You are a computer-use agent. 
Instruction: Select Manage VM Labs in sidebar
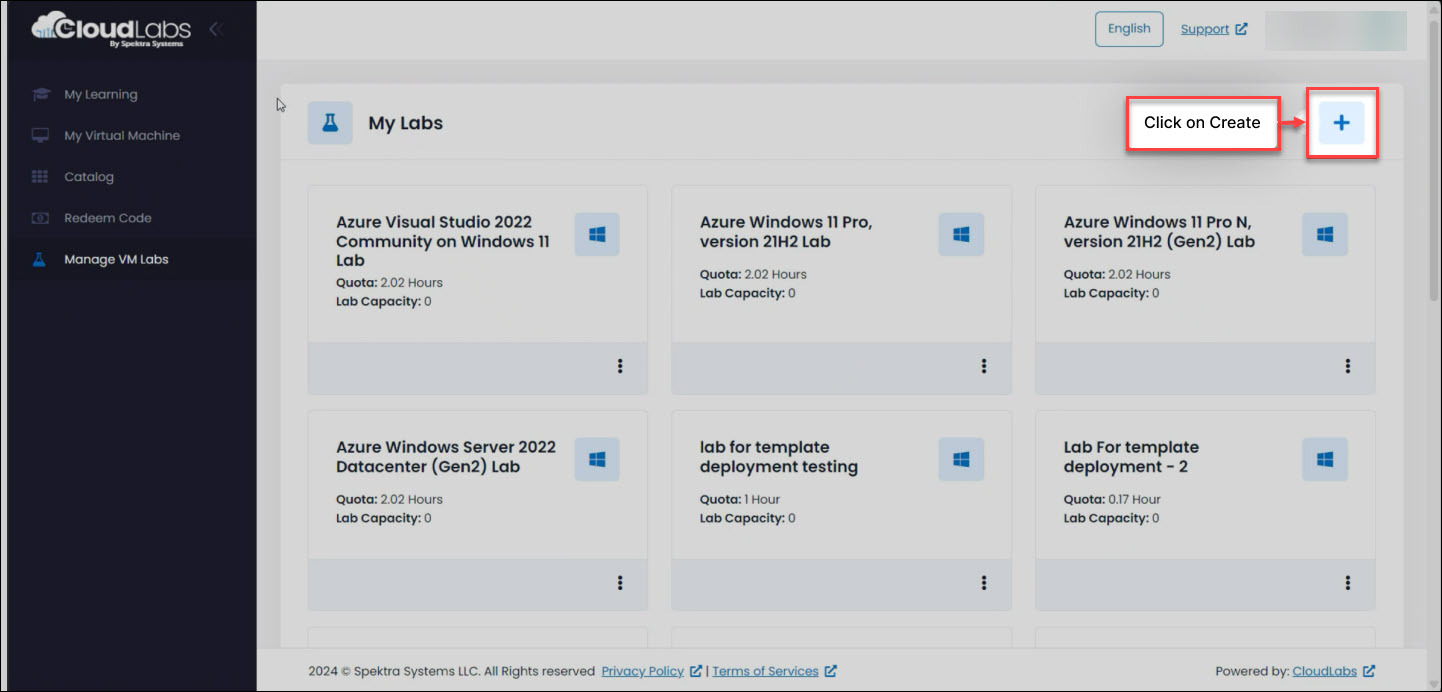(x=116, y=259)
